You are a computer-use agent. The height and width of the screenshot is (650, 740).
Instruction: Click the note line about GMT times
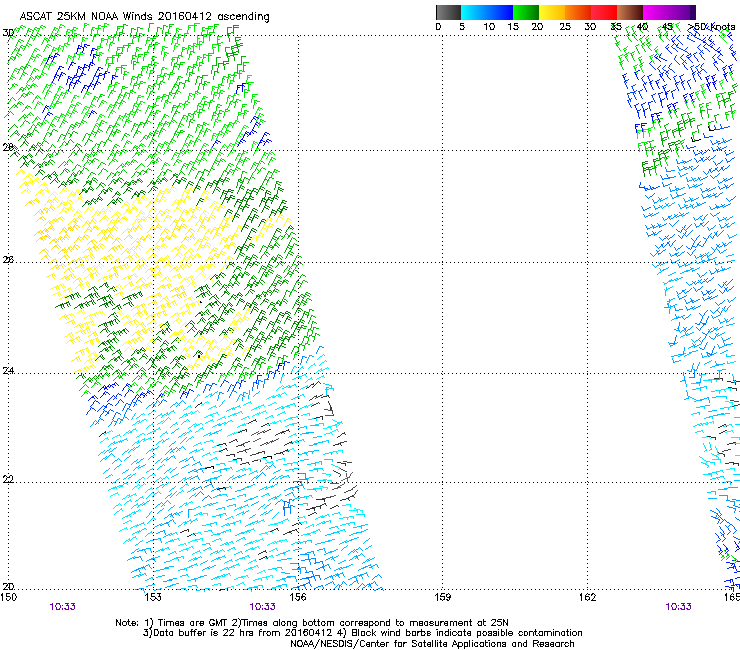click(312, 623)
